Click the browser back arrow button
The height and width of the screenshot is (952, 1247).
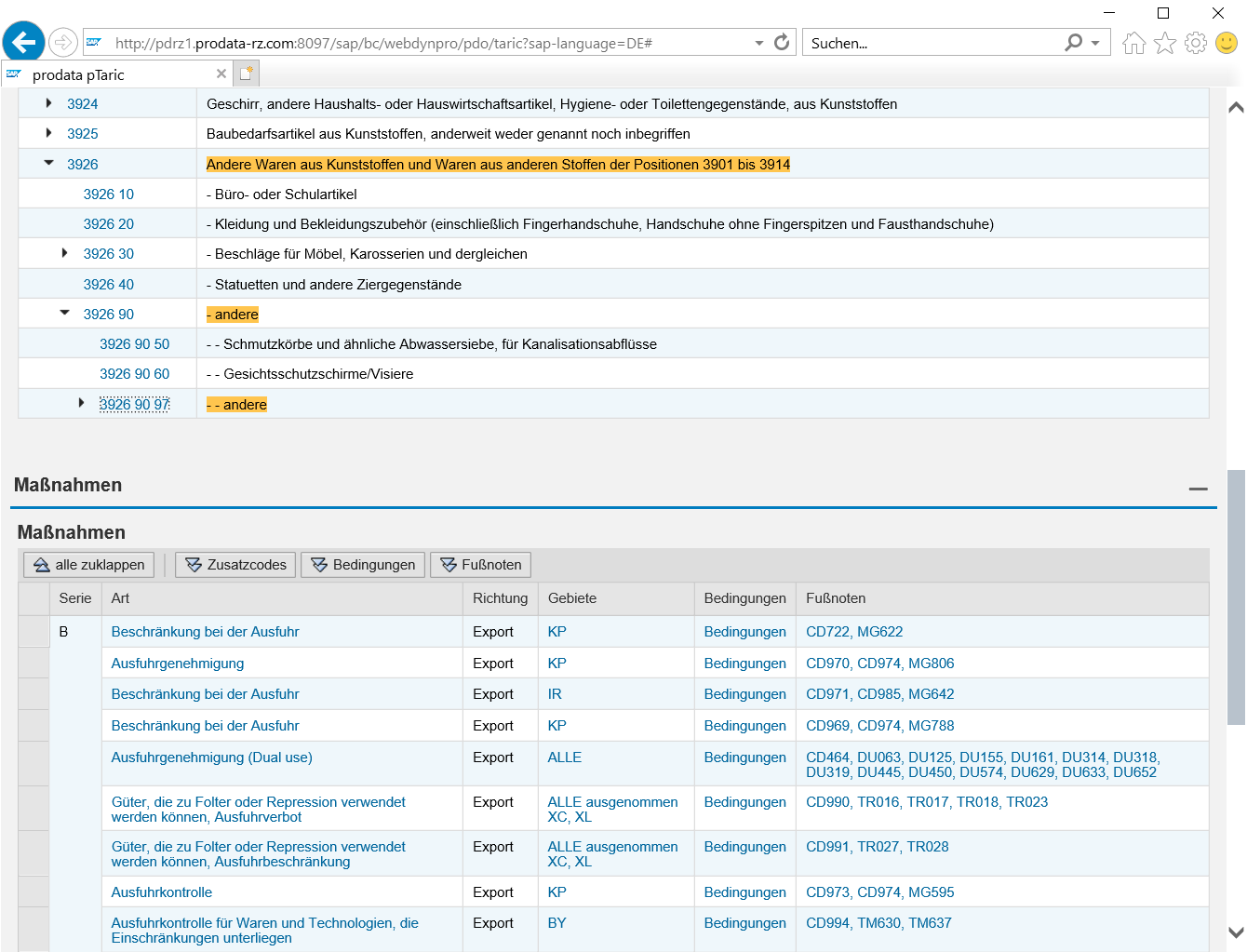click(x=23, y=43)
